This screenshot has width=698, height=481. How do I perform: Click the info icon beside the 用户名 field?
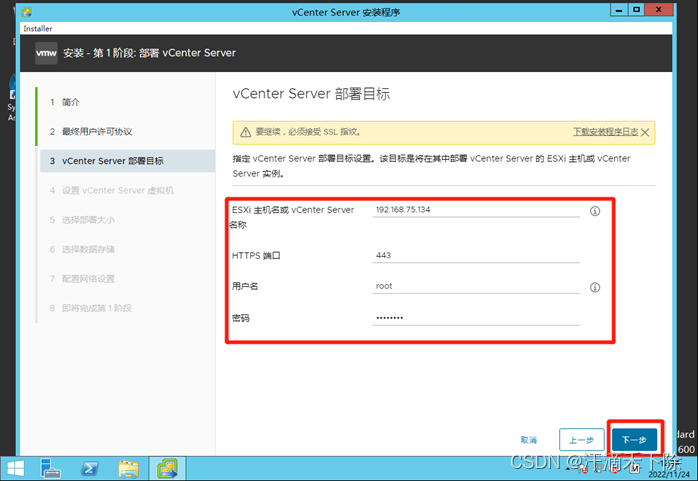tap(595, 287)
